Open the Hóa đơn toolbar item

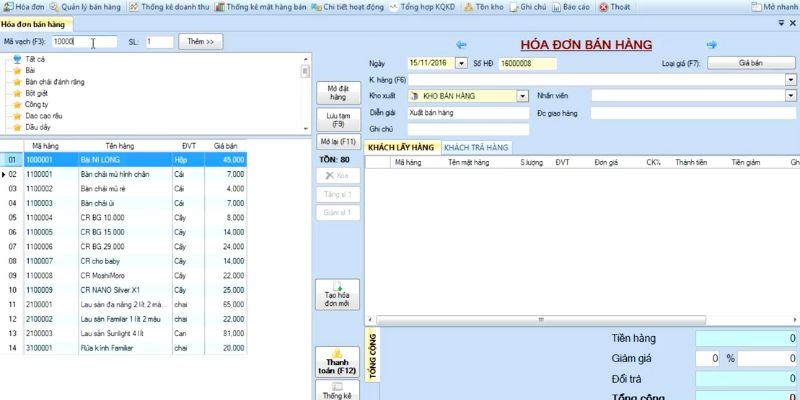[24, 7]
